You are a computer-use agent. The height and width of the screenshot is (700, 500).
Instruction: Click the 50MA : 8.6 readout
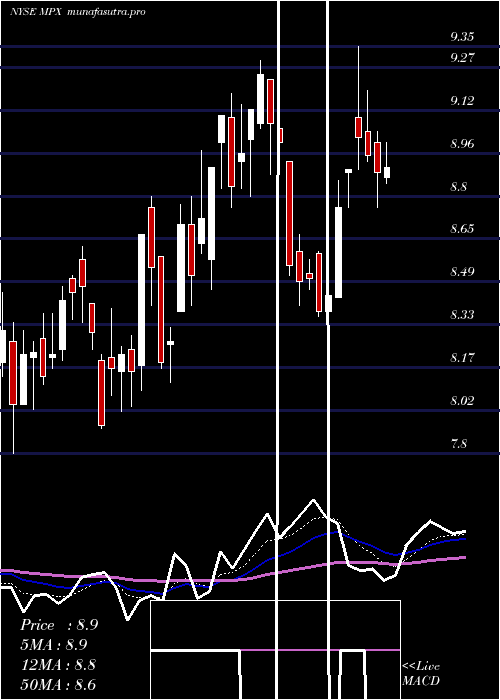coord(58,684)
